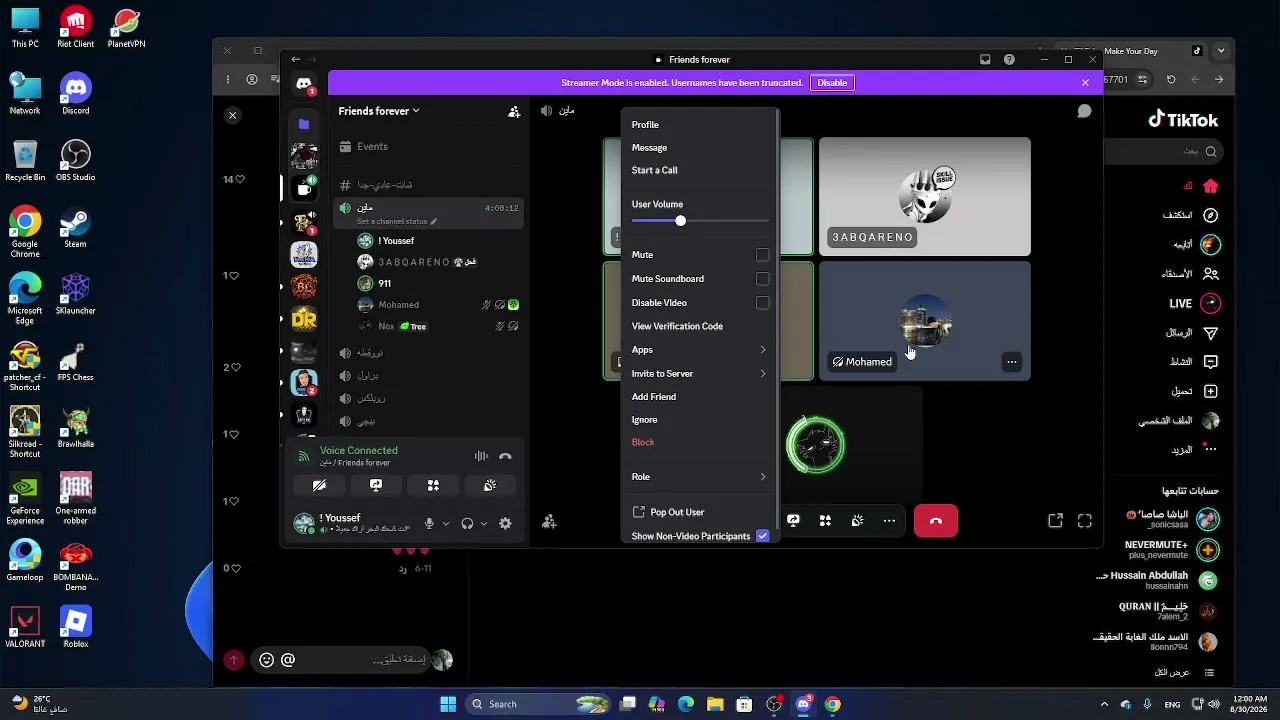Expand the Invite to Server submenu

(x=699, y=374)
